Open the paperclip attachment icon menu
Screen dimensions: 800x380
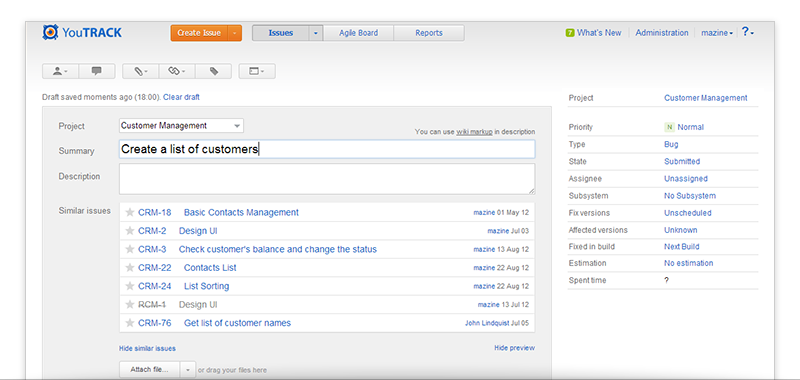click(x=141, y=71)
